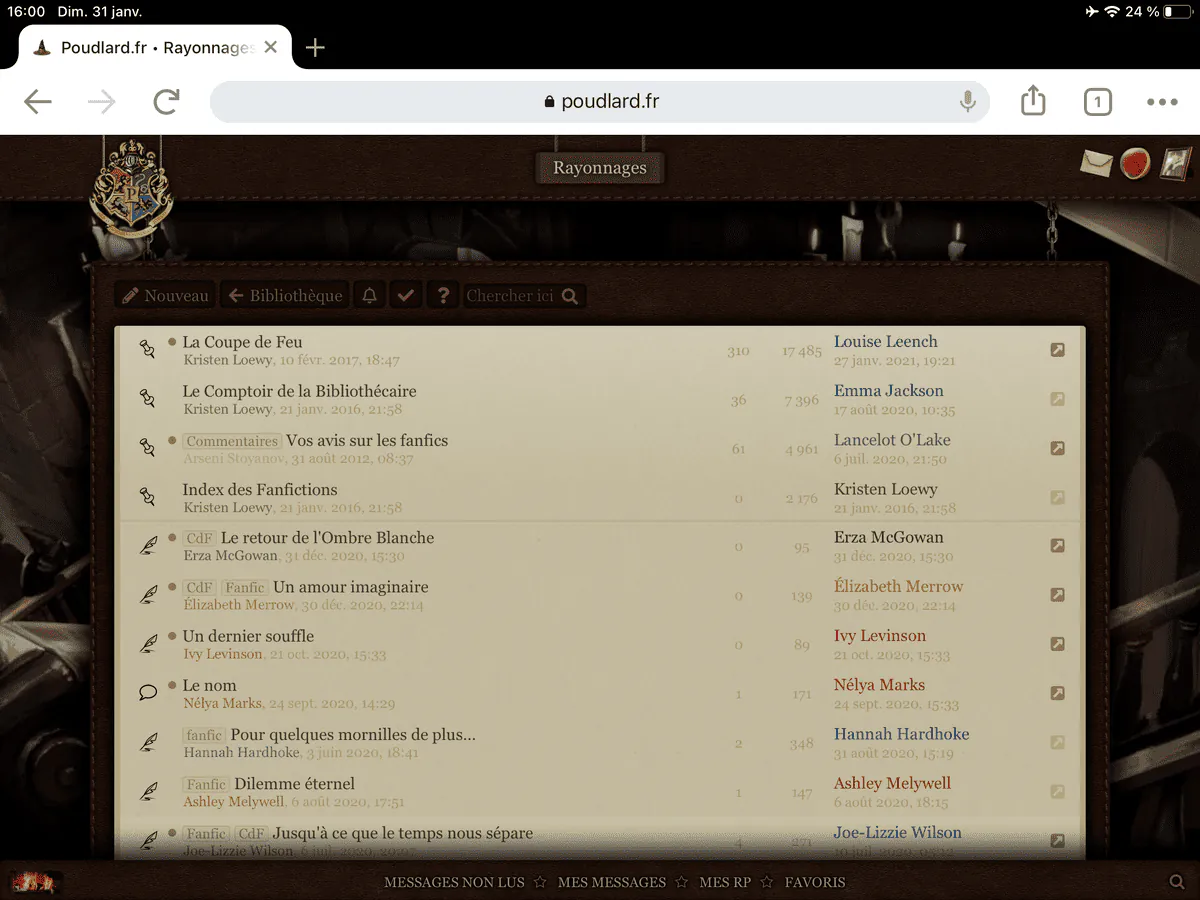Open topic Dilemme éternel
The height and width of the screenshot is (900, 1200).
pos(295,784)
